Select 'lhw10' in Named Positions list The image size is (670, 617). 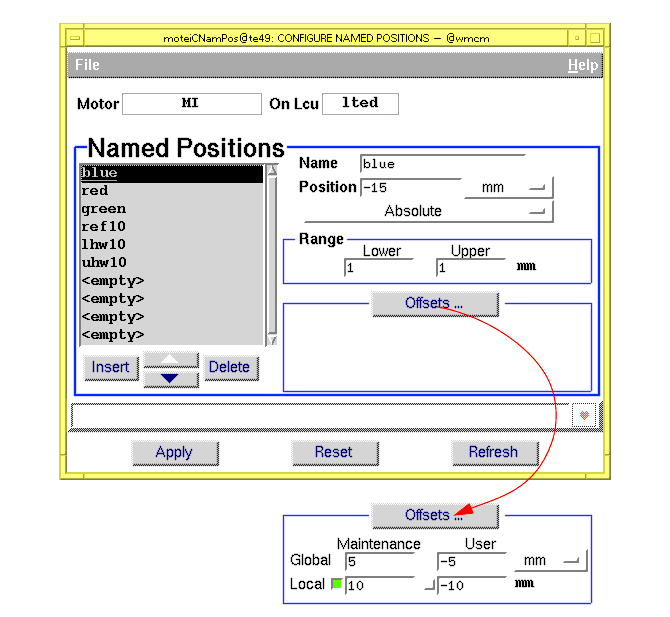pyautogui.click(x=172, y=245)
